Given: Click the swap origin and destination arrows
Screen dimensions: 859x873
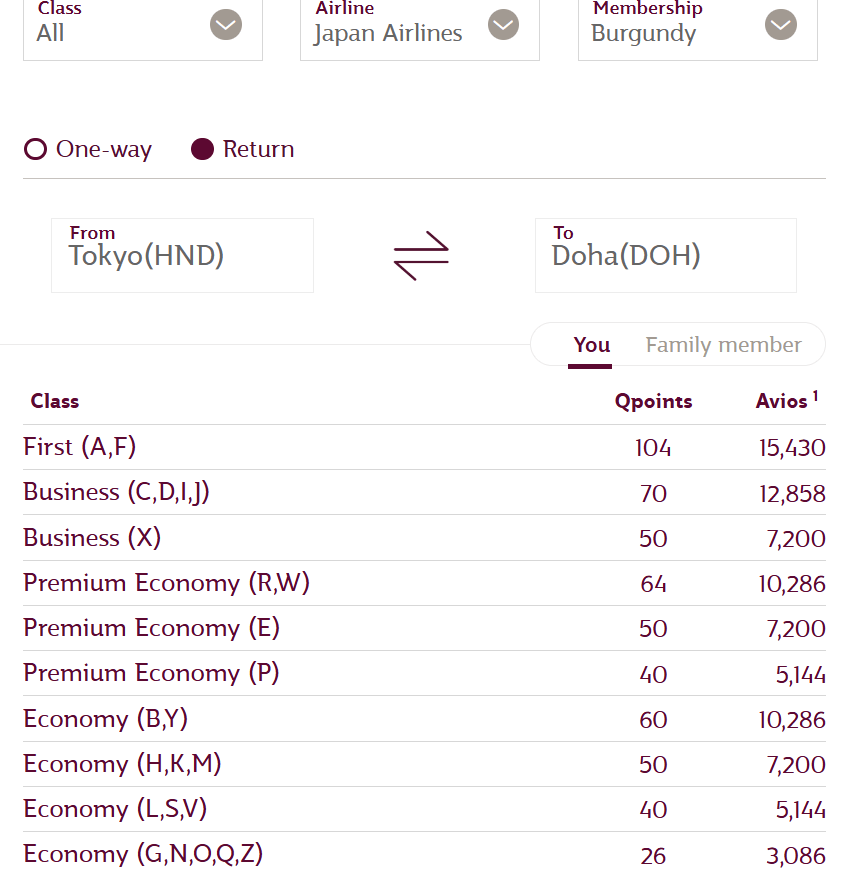Looking at the screenshot, I should [421, 256].
